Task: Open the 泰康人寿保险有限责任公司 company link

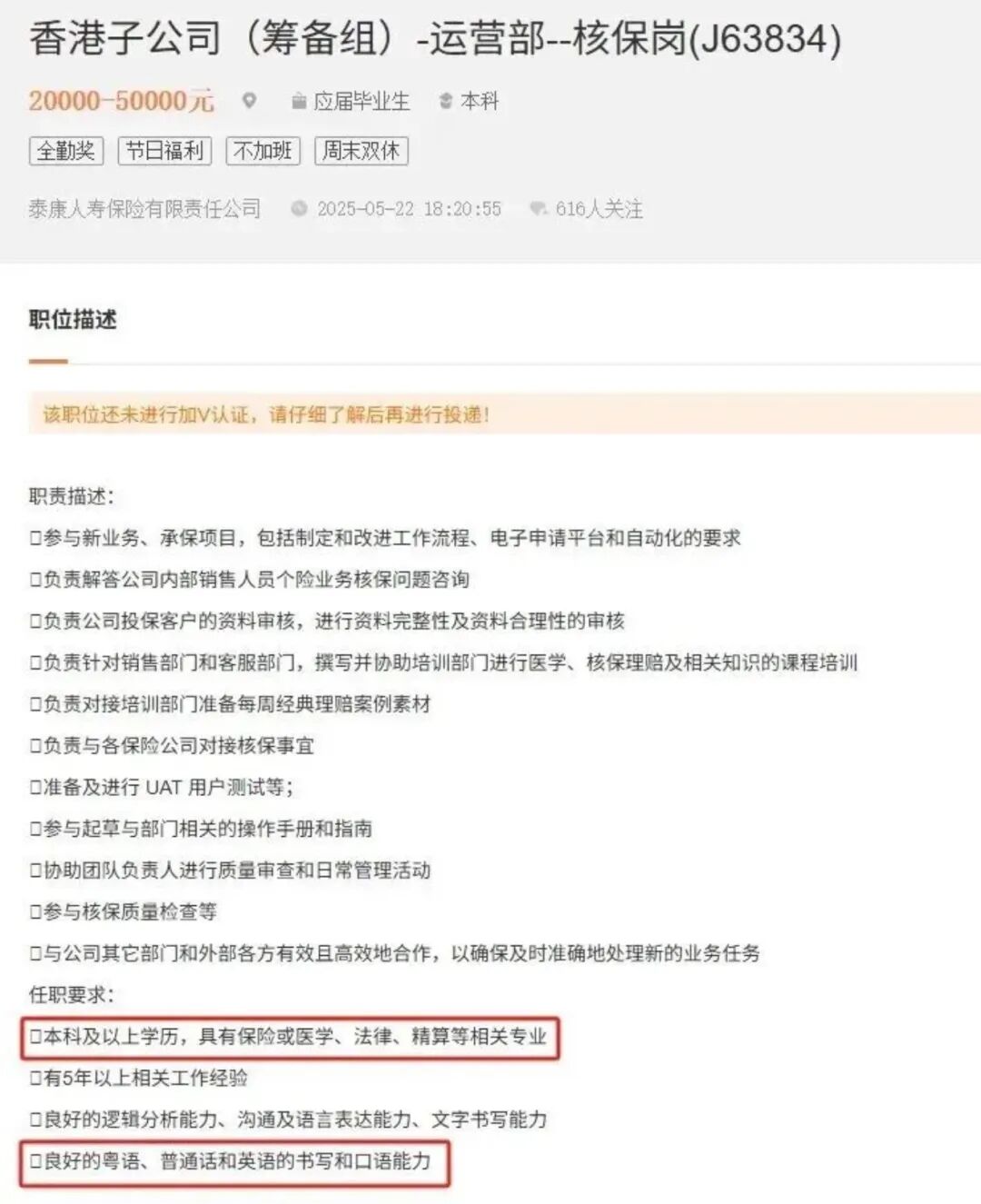Action: click(144, 208)
